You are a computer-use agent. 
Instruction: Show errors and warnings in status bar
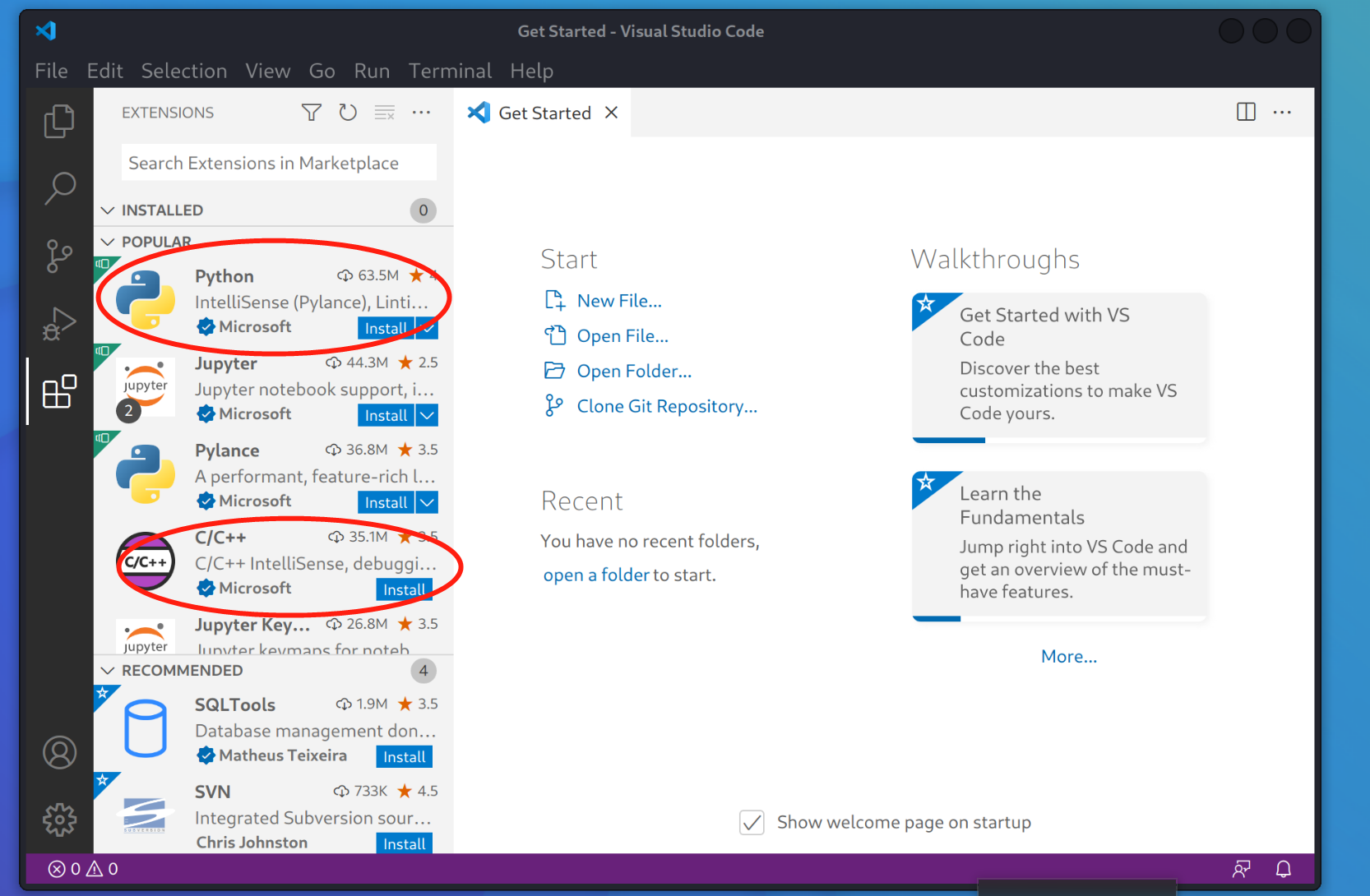pyautogui.click(x=83, y=869)
